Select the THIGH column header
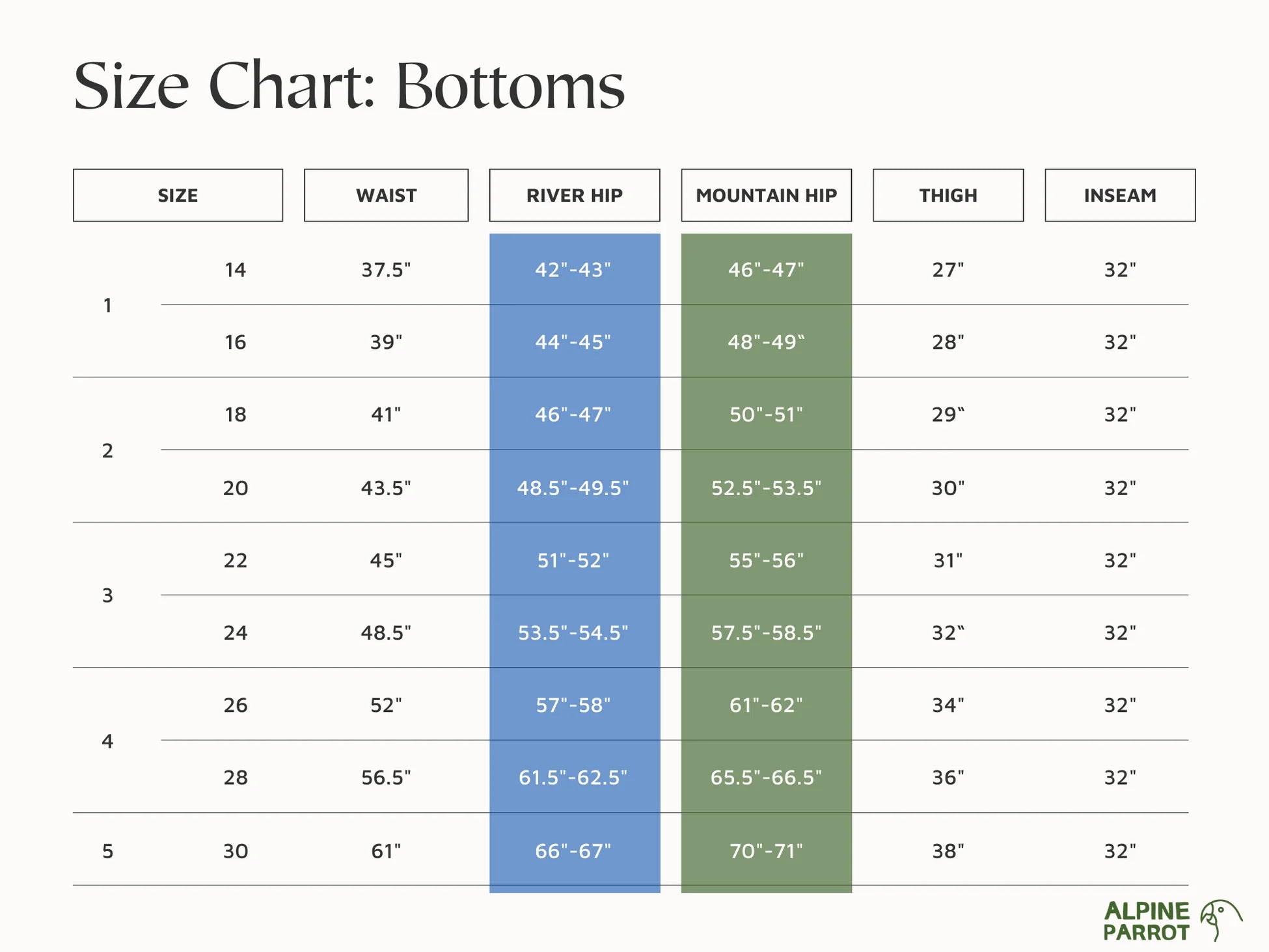This screenshot has width=1269, height=952. point(948,195)
